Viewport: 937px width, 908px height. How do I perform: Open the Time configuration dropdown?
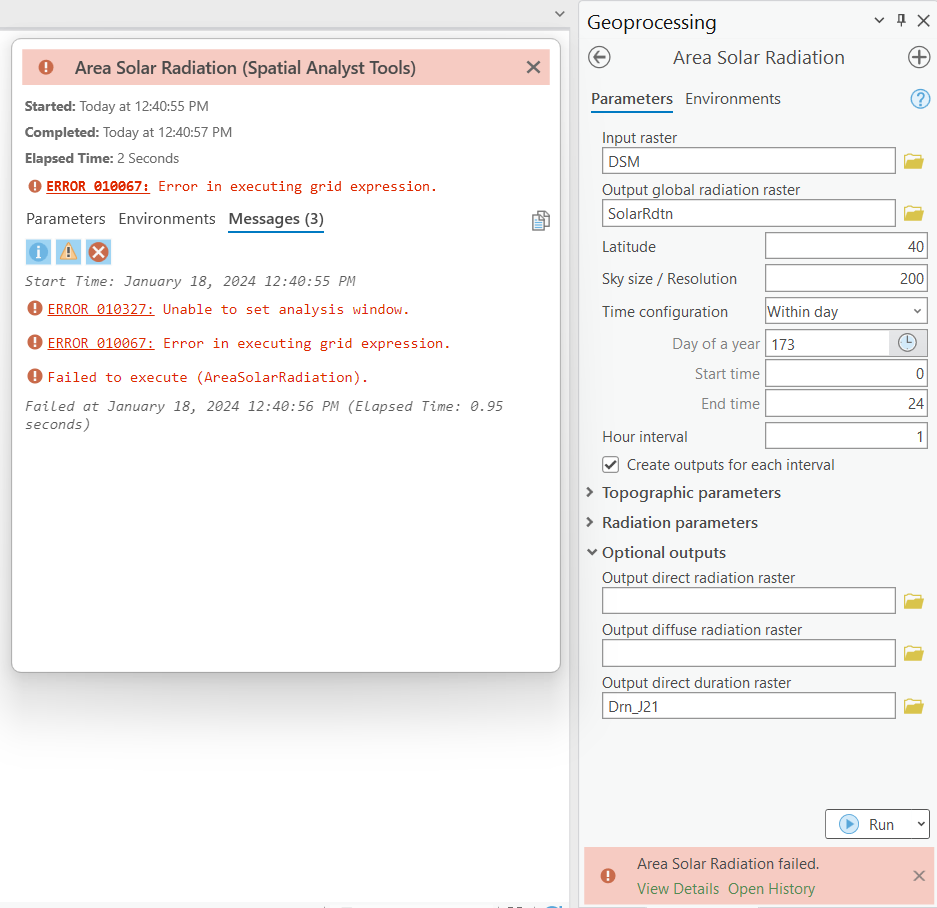point(846,311)
